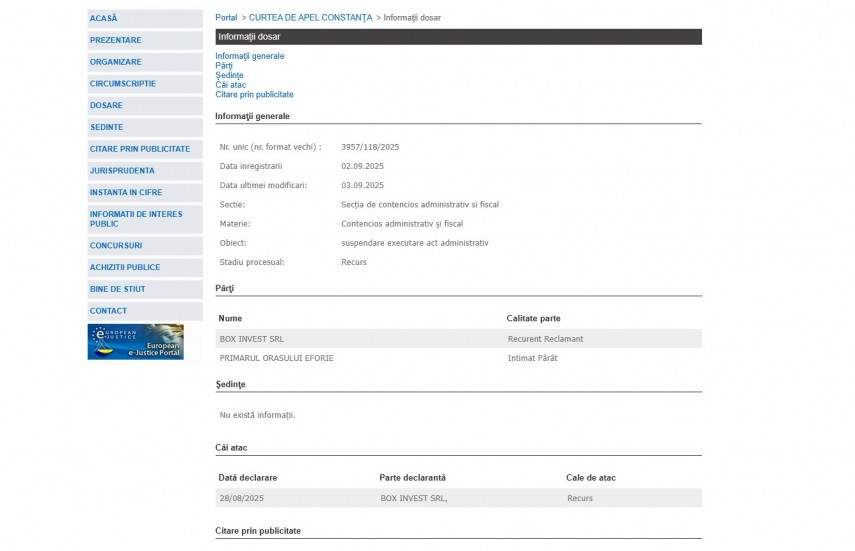Select BINE DE STIUT menu entry
855x551 pixels.
coord(144,290)
